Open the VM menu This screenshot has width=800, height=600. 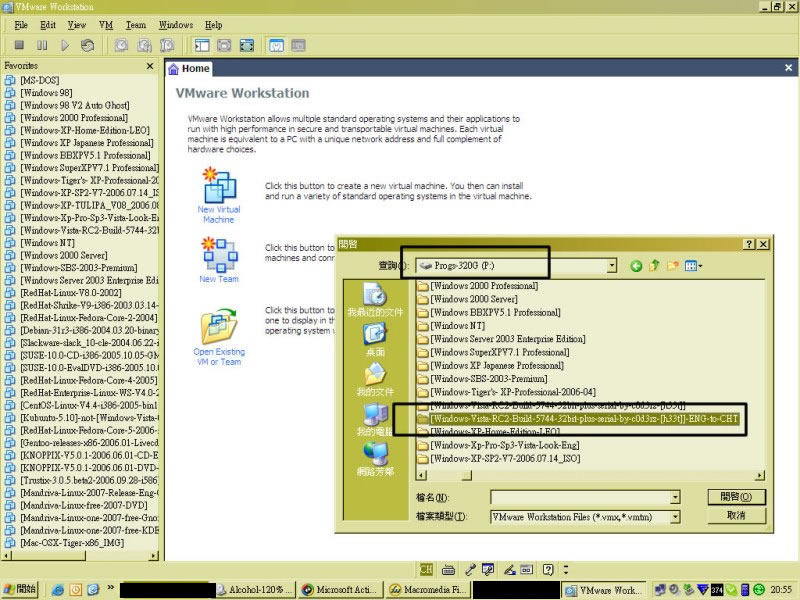click(106, 25)
